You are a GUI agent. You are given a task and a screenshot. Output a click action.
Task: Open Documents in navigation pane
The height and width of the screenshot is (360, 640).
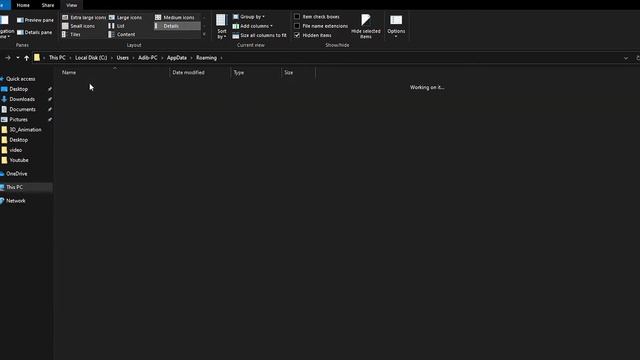click(22, 109)
